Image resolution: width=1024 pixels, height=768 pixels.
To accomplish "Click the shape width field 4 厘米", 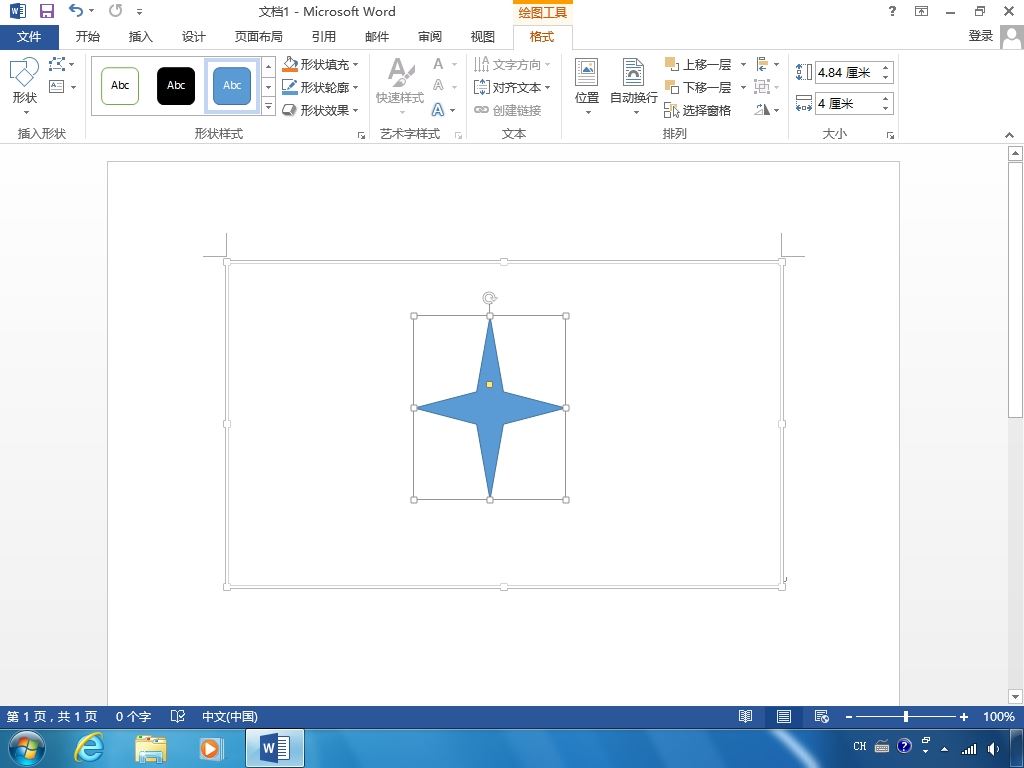I will point(846,103).
